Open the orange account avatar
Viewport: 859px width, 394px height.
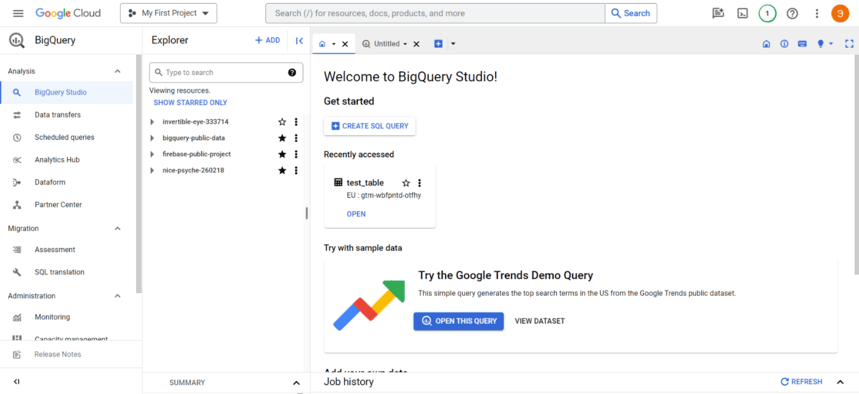840,14
